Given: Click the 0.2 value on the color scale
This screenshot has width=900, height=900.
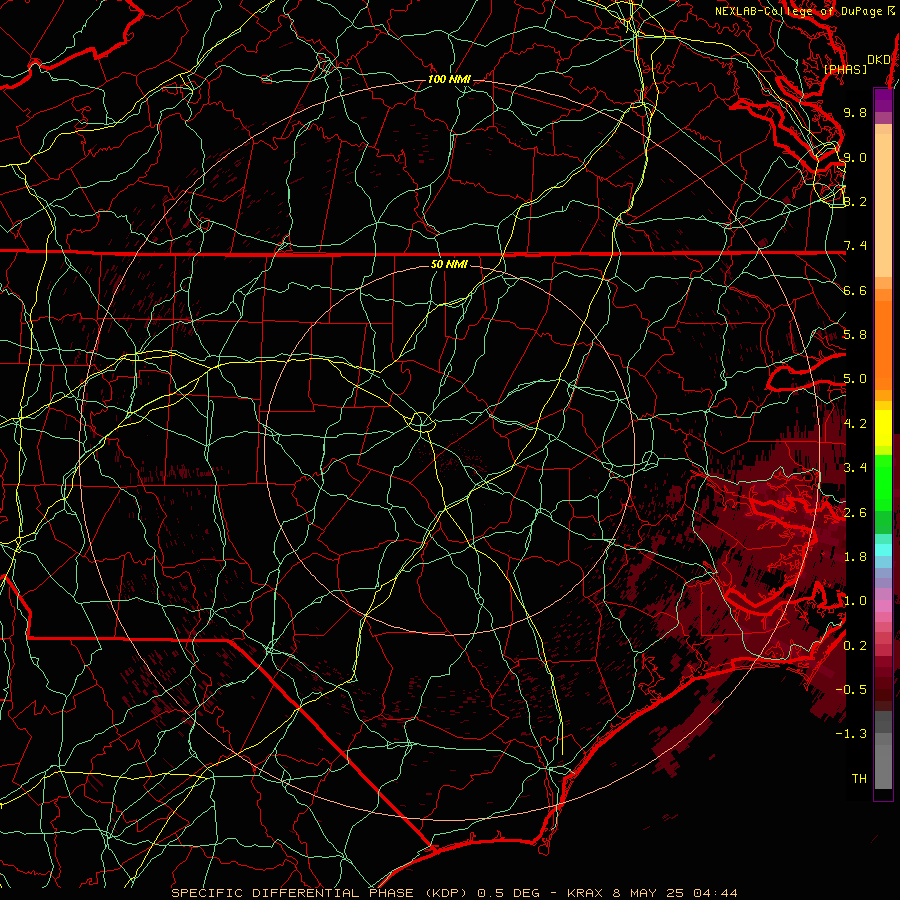Looking at the screenshot, I should click(x=855, y=646).
